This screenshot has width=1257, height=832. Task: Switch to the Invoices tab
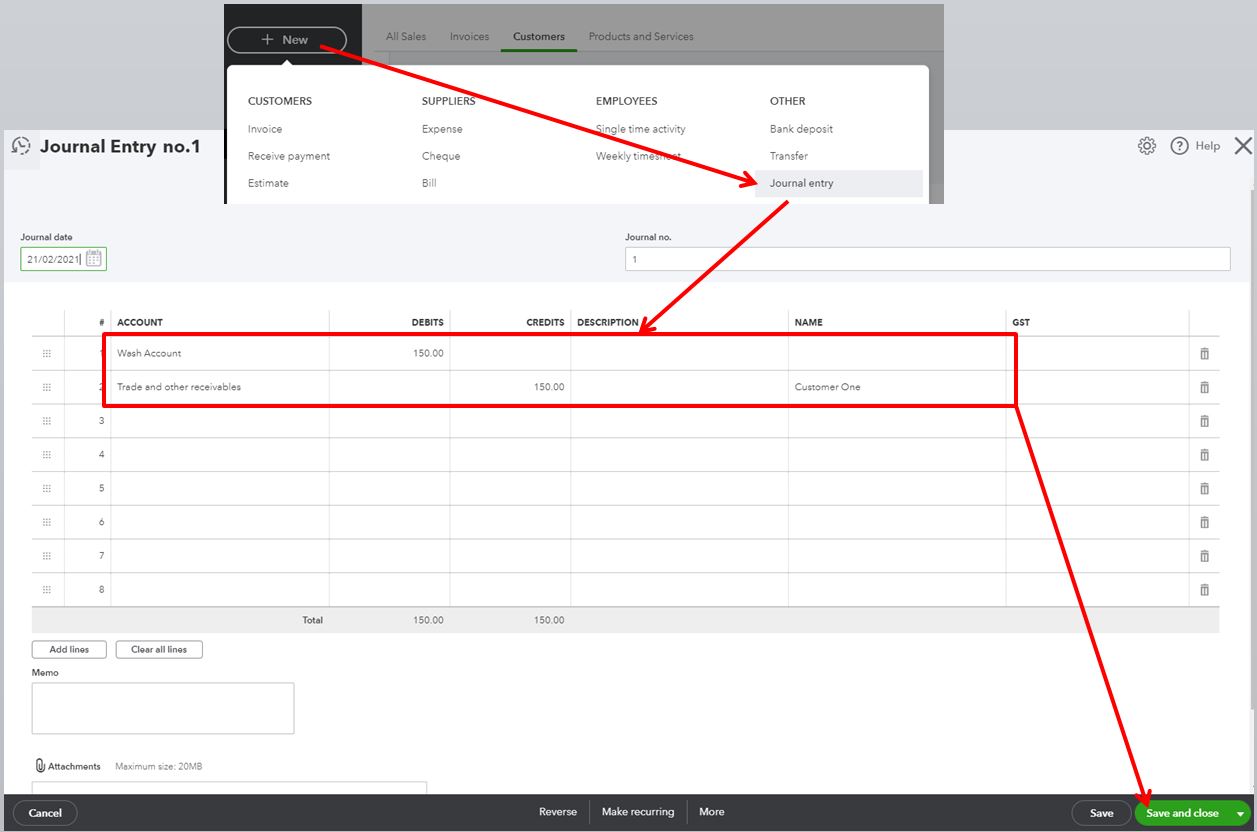pyautogui.click(x=469, y=36)
